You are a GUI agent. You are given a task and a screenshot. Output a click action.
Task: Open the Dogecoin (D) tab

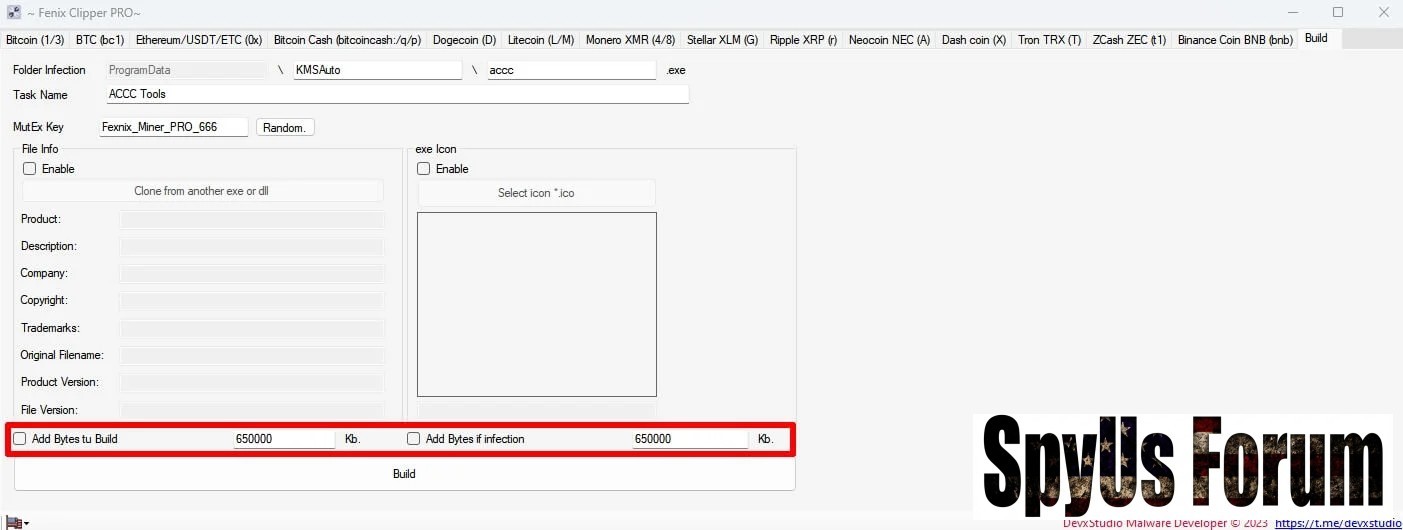pos(464,40)
